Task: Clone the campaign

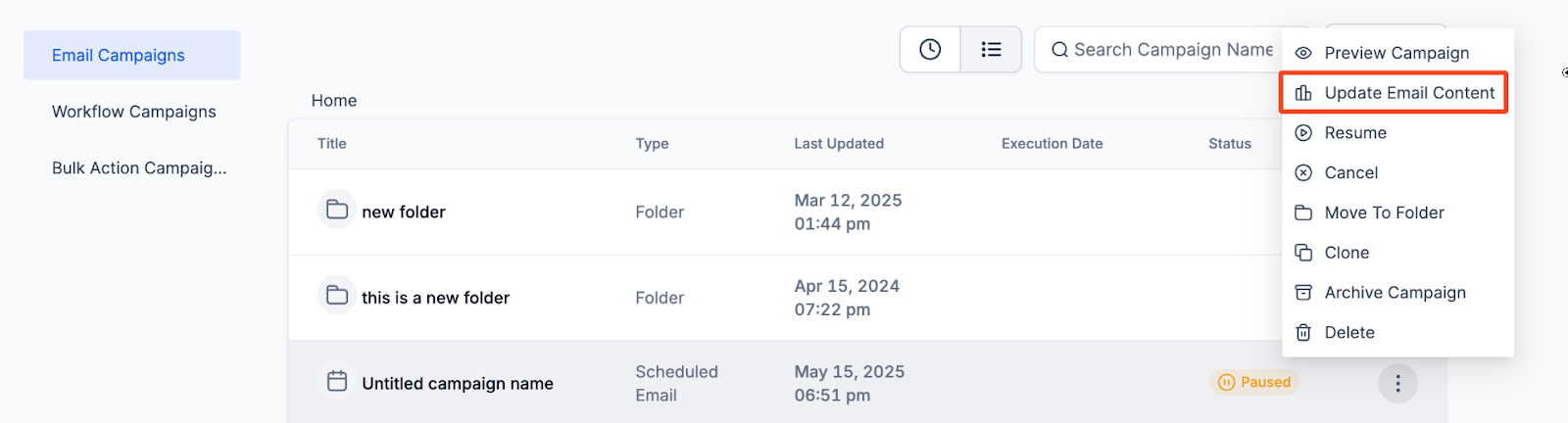Action: (1346, 253)
